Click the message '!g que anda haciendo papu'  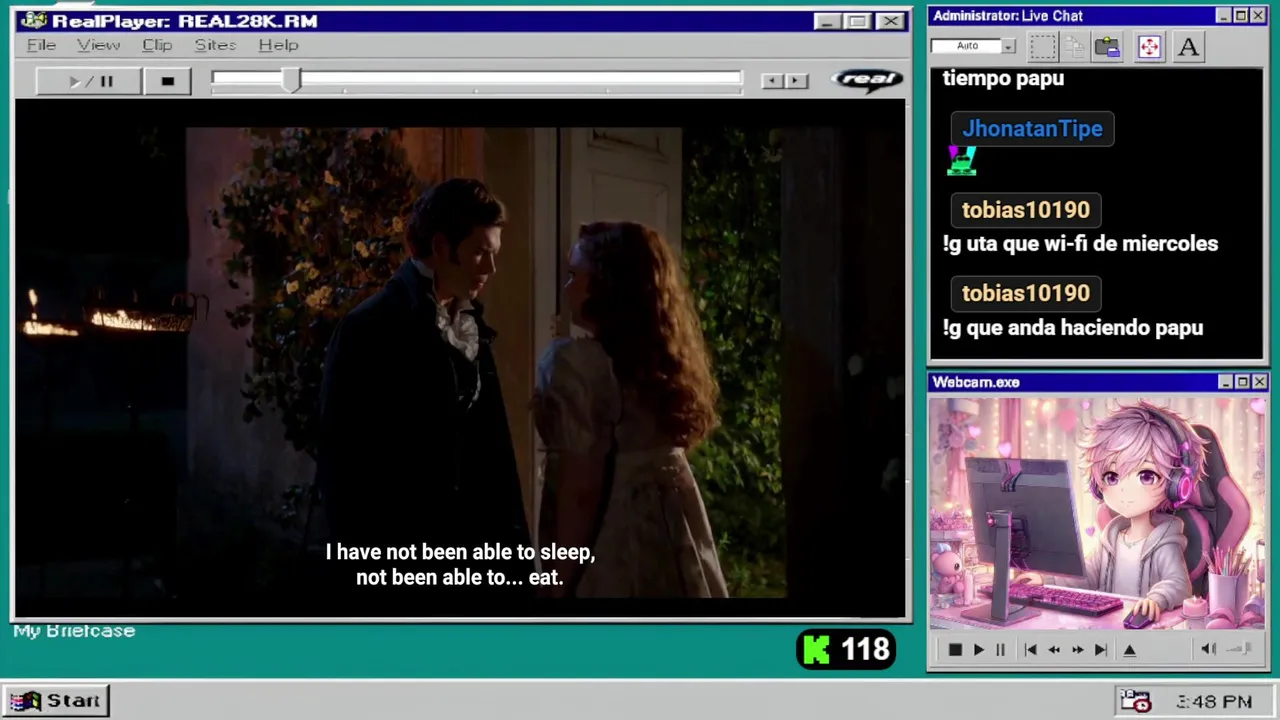click(1072, 328)
